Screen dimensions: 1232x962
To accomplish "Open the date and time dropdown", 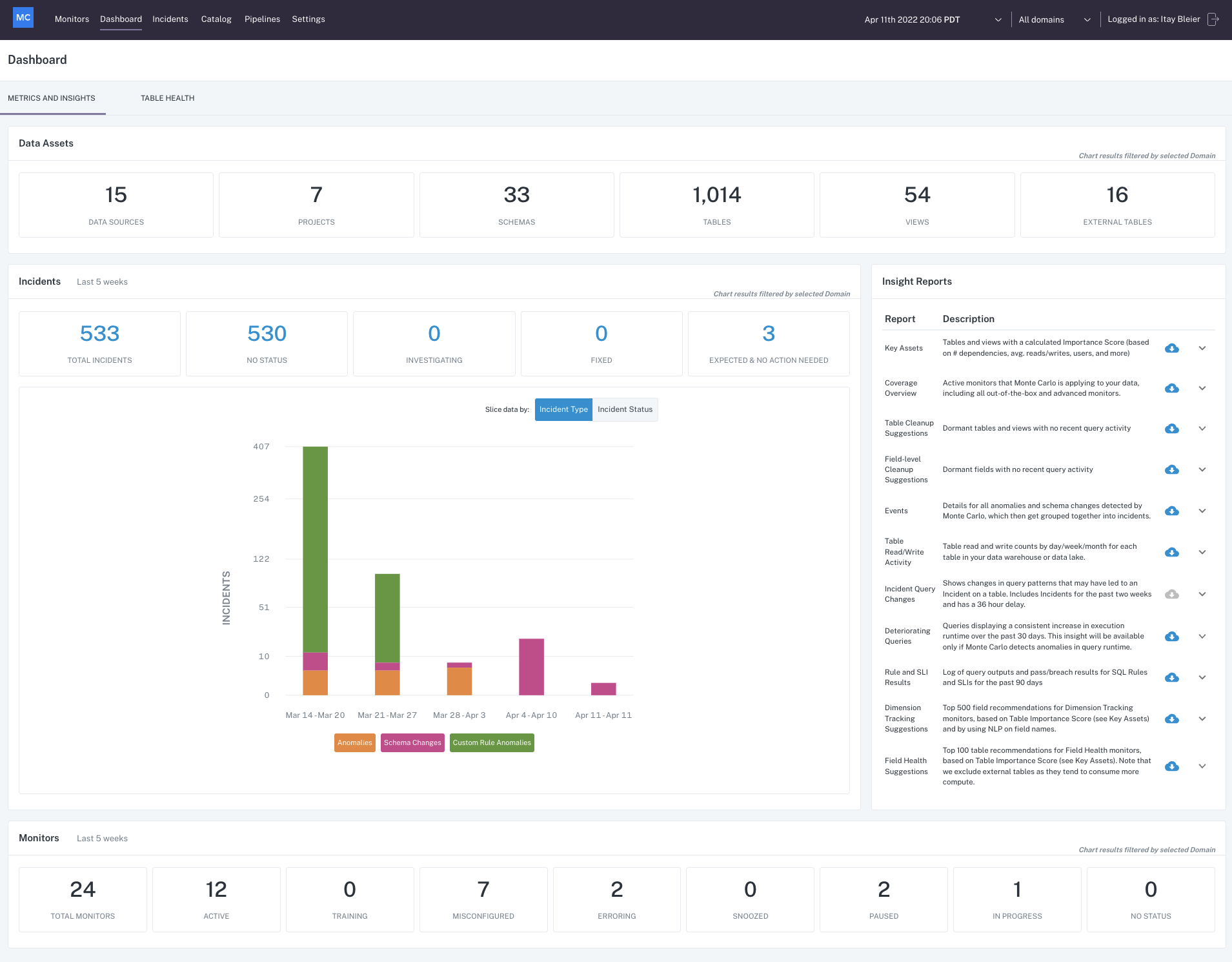I will pos(933,19).
